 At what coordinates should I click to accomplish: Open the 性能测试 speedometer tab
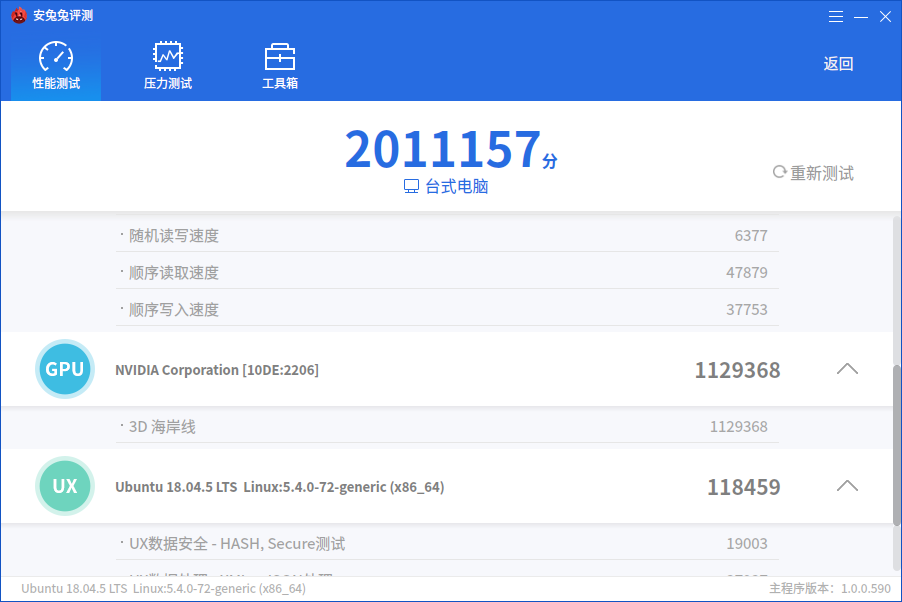56,66
